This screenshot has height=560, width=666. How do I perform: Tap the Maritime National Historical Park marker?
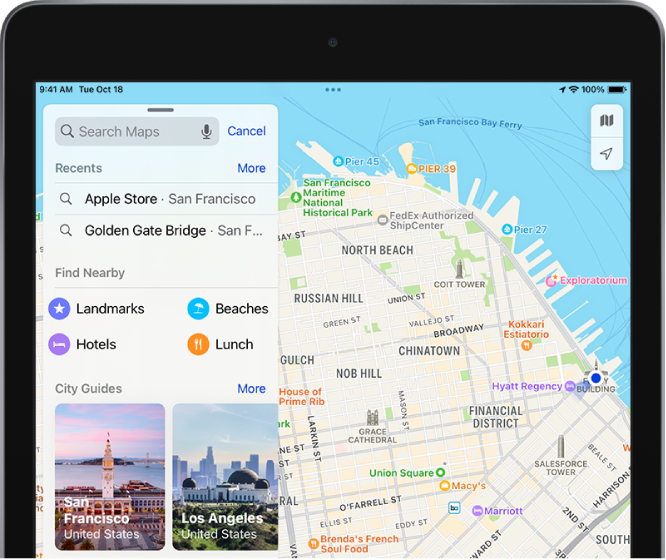pos(296,198)
